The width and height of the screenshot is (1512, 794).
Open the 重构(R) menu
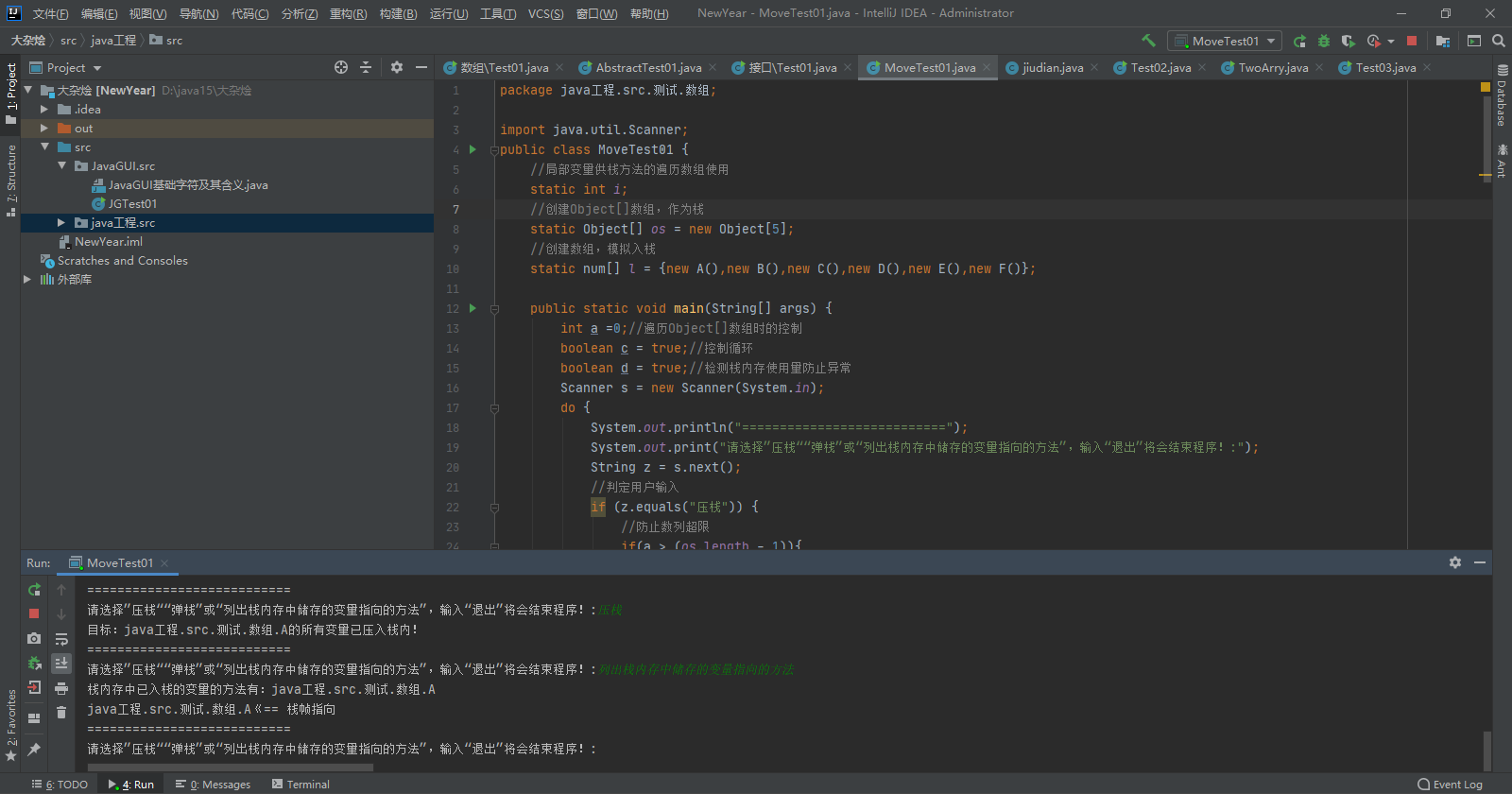(x=348, y=13)
